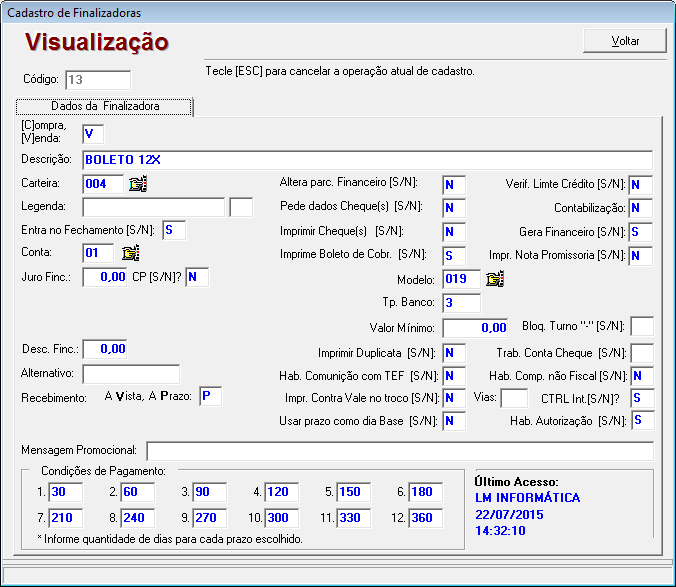Open the Carteira lookup icon

click(x=138, y=183)
